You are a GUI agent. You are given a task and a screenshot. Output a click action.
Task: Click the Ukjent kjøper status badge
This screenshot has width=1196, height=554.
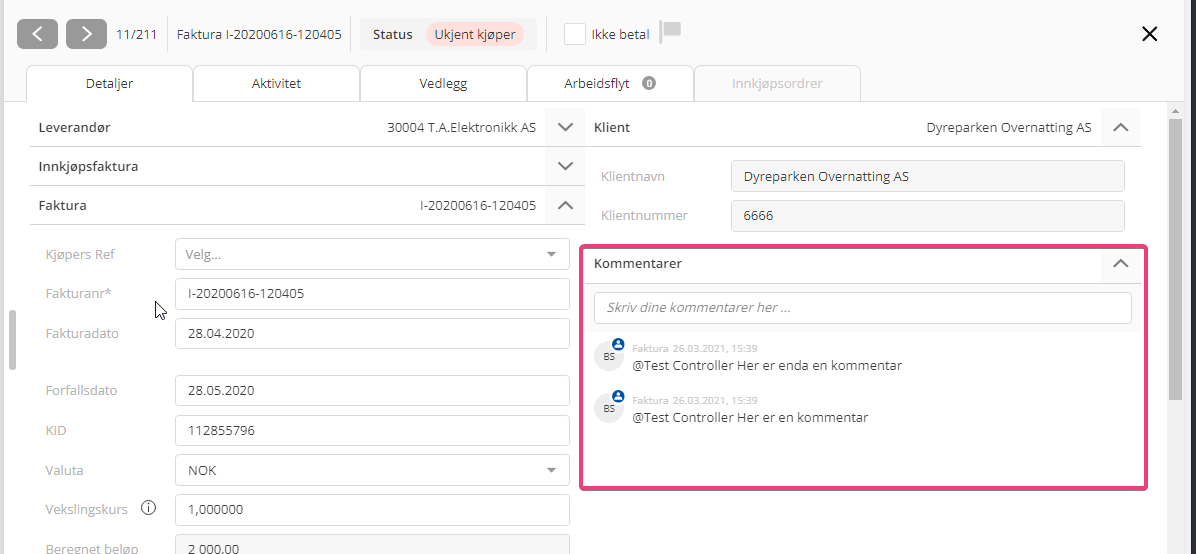[475, 34]
